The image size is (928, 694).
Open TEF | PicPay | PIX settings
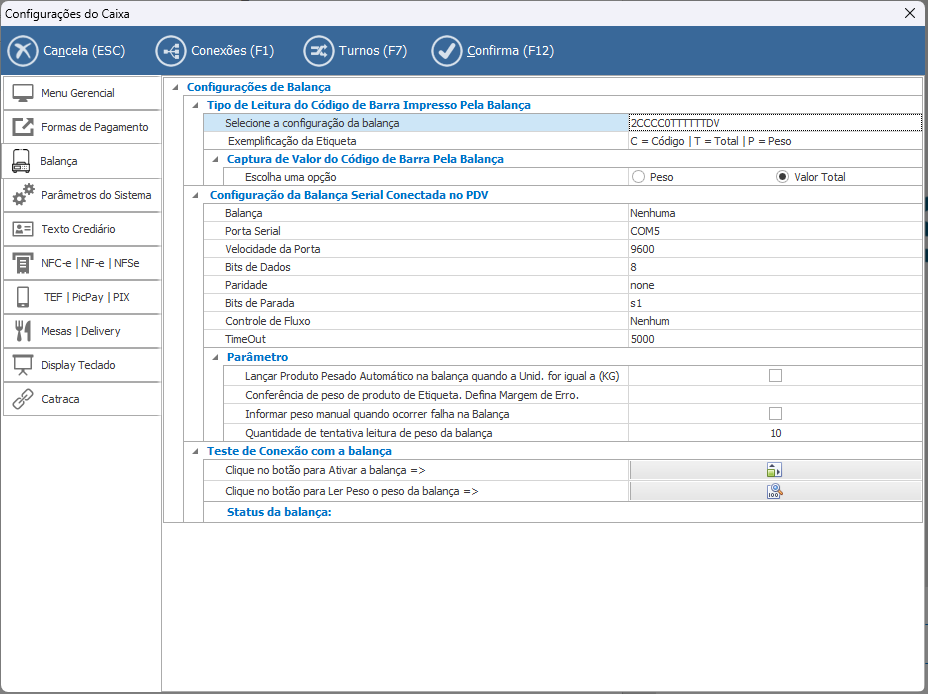(x=82, y=297)
